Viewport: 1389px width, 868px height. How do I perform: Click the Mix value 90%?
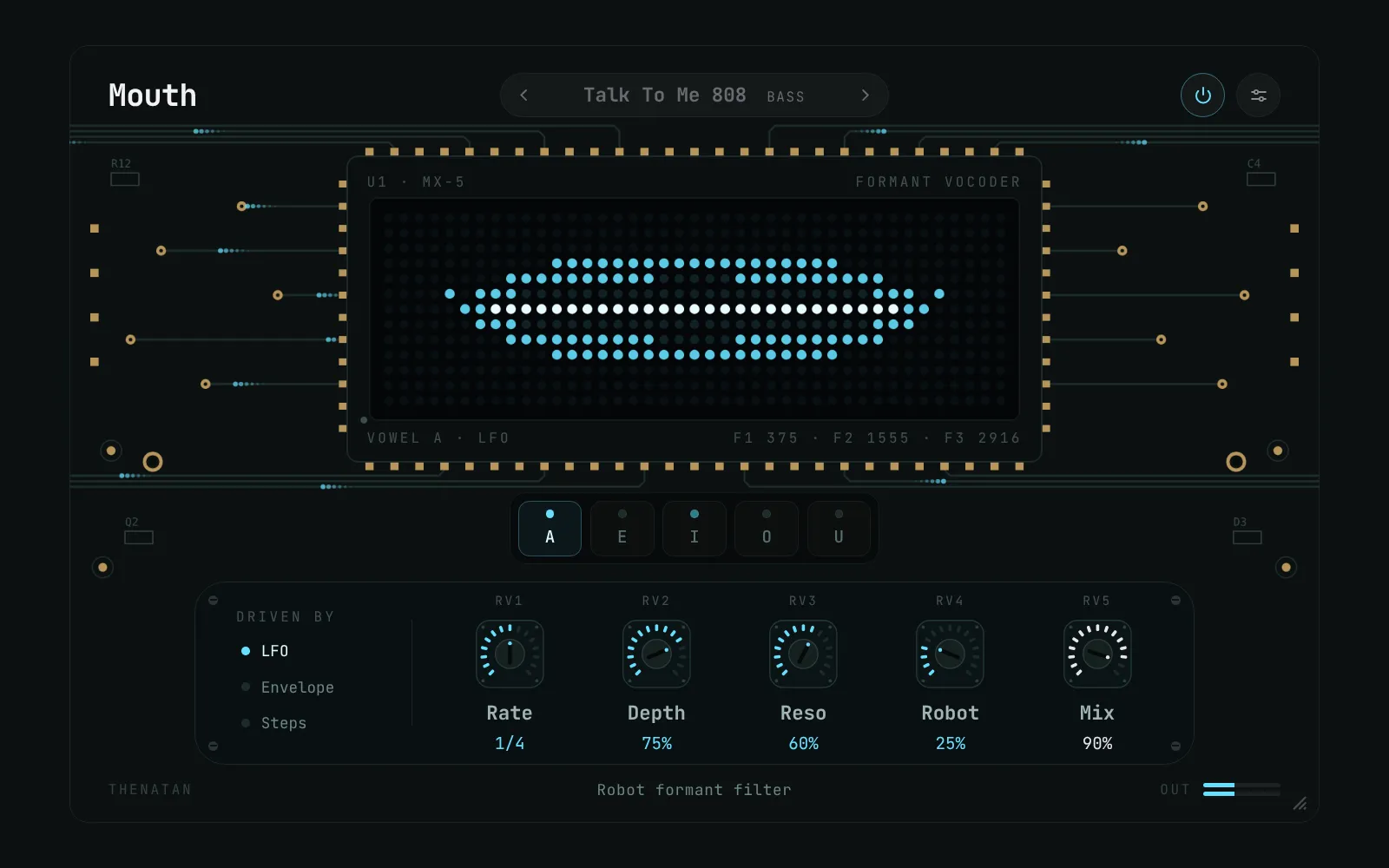[1097, 743]
